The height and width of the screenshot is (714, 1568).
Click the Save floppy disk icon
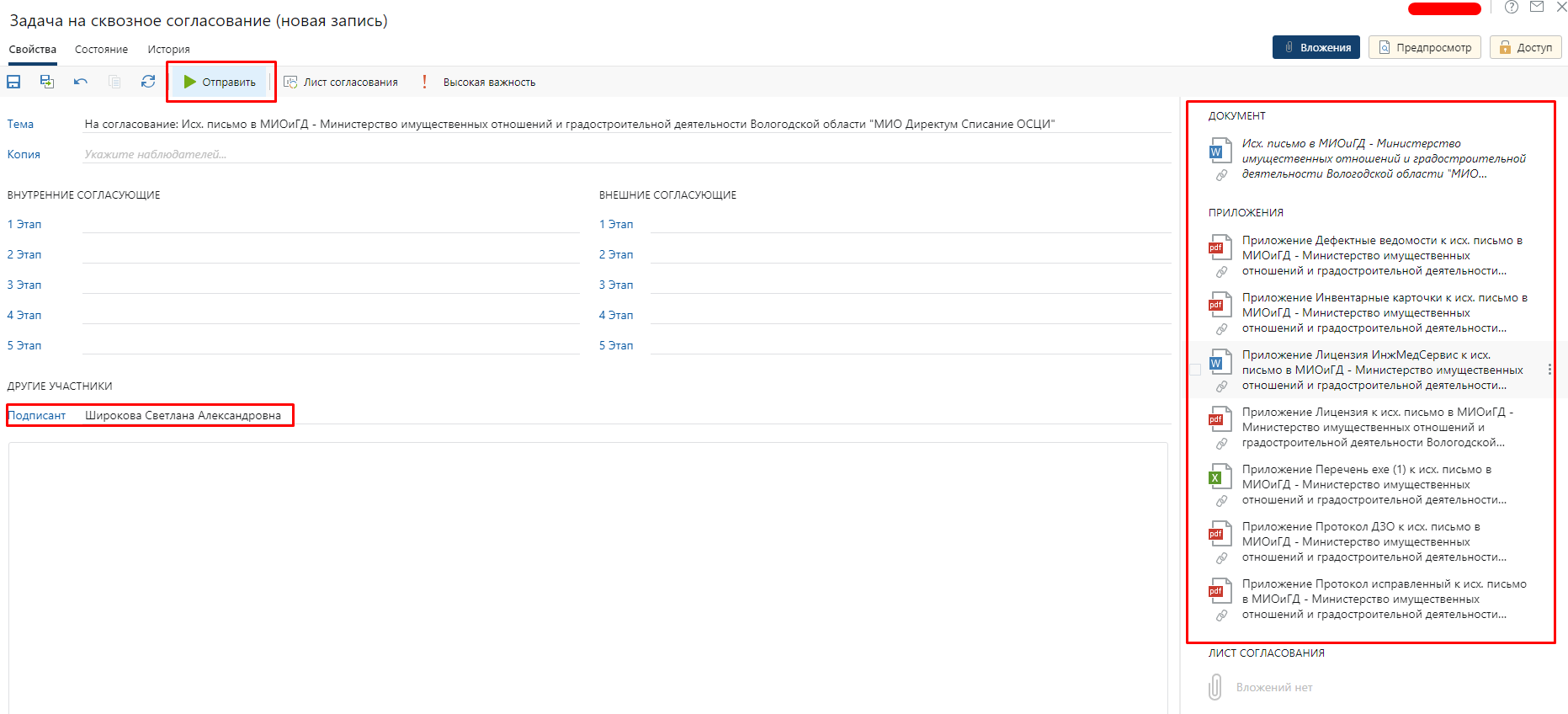(13, 82)
